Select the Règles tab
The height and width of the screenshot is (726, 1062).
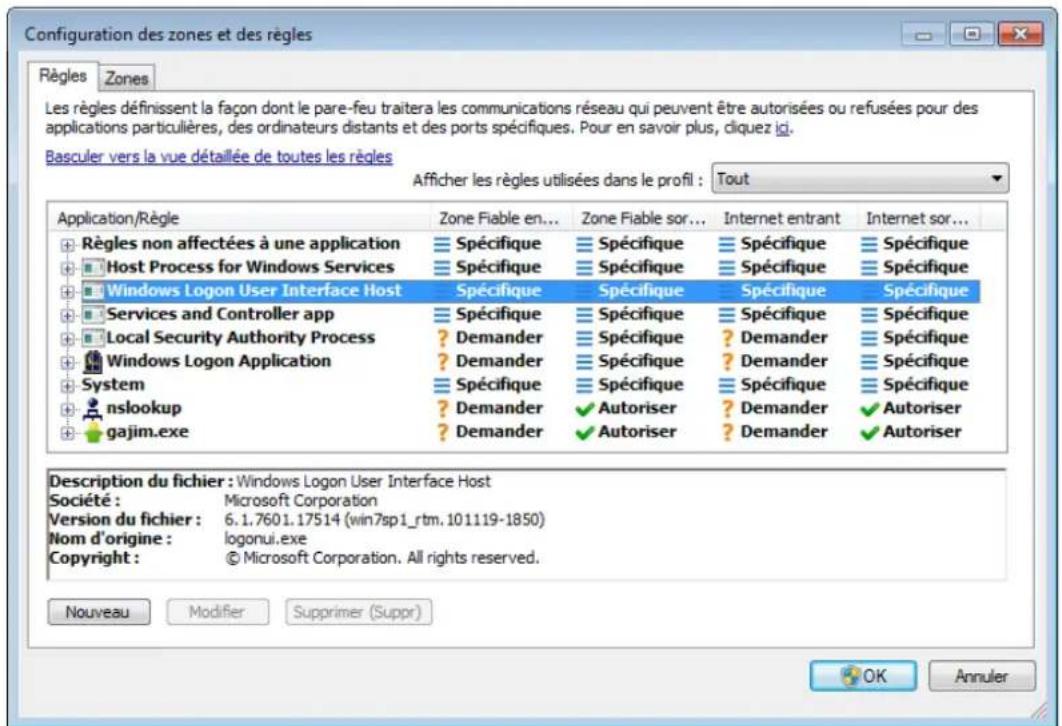click(63, 76)
